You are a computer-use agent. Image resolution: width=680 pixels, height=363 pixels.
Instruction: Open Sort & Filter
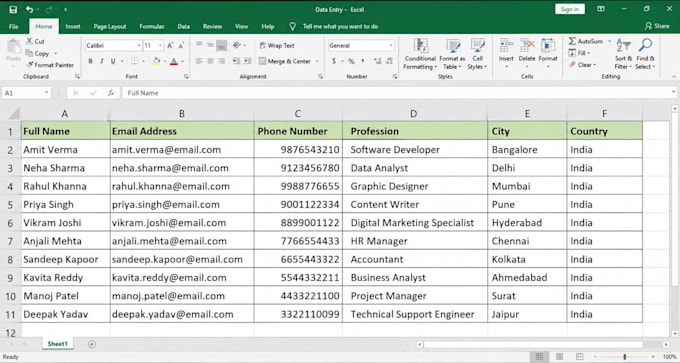(623, 54)
